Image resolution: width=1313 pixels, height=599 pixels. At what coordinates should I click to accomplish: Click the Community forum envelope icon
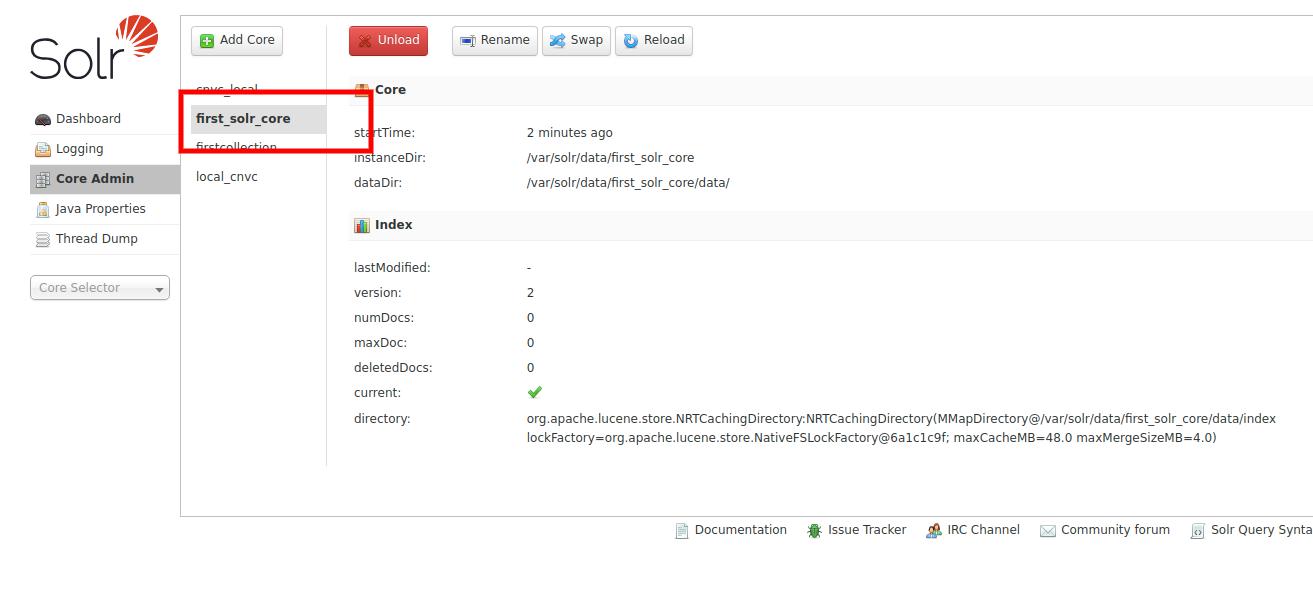click(1047, 530)
